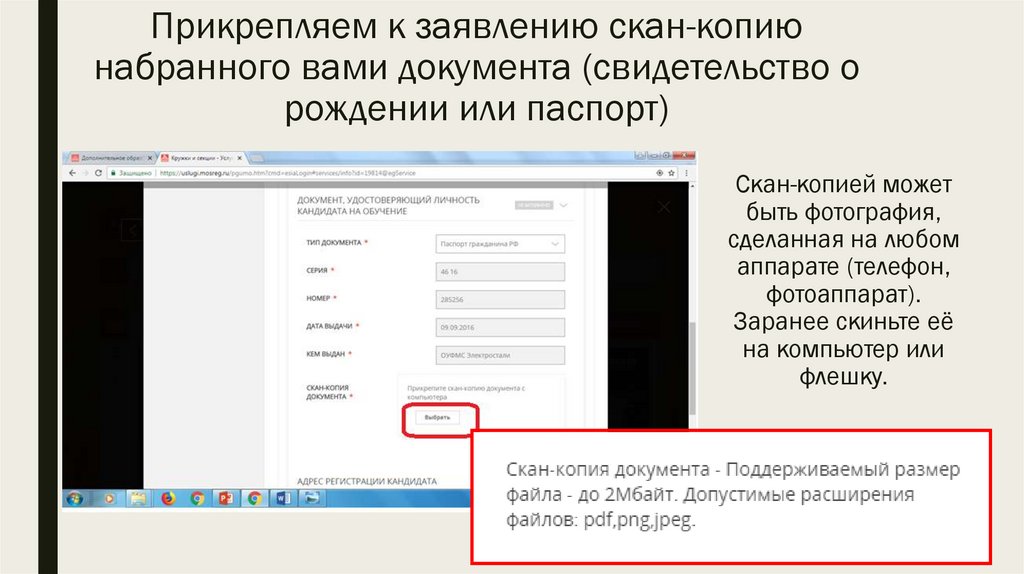Screen dimensions: 1024x574
Task: Click the browser Back arrow
Action: (x=72, y=173)
